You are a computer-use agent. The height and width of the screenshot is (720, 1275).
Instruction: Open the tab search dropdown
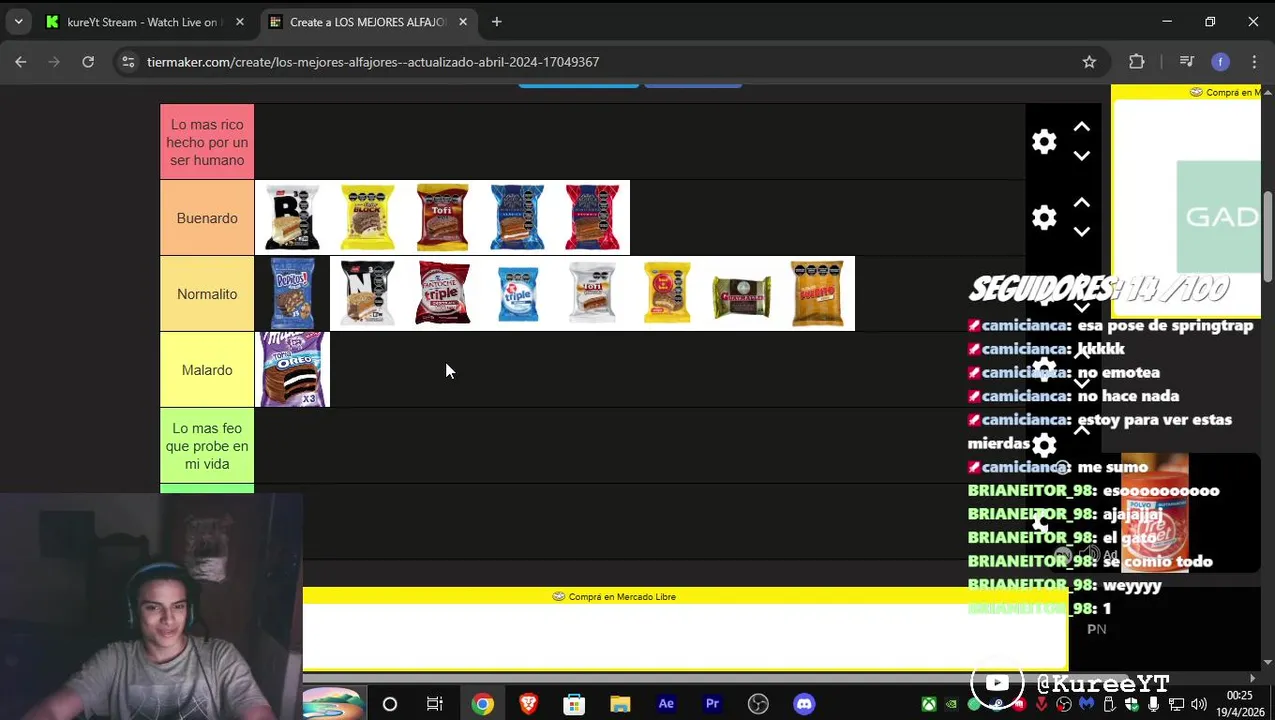(x=18, y=22)
